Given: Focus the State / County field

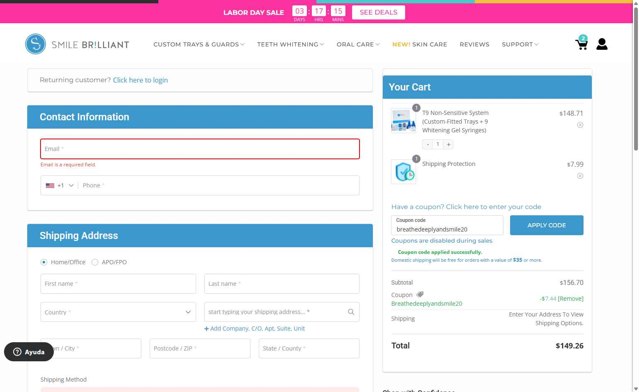Looking at the screenshot, I should coord(309,348).
